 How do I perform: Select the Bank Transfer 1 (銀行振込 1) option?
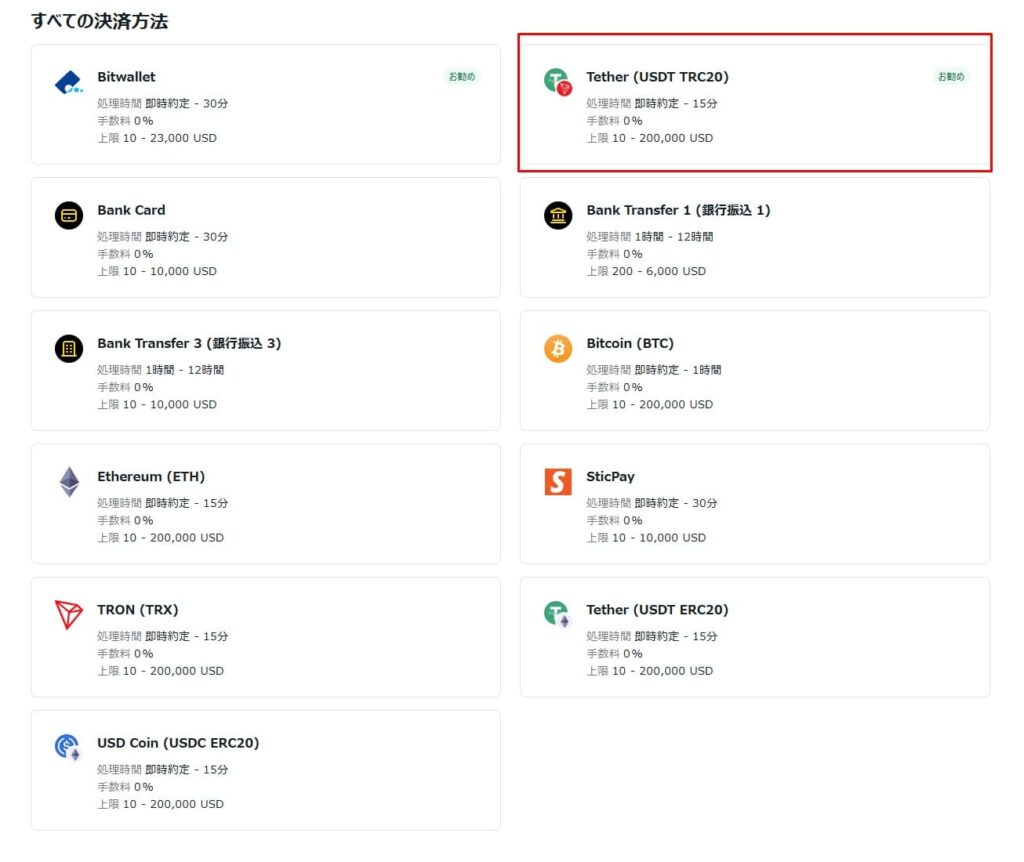coord(754,237)
